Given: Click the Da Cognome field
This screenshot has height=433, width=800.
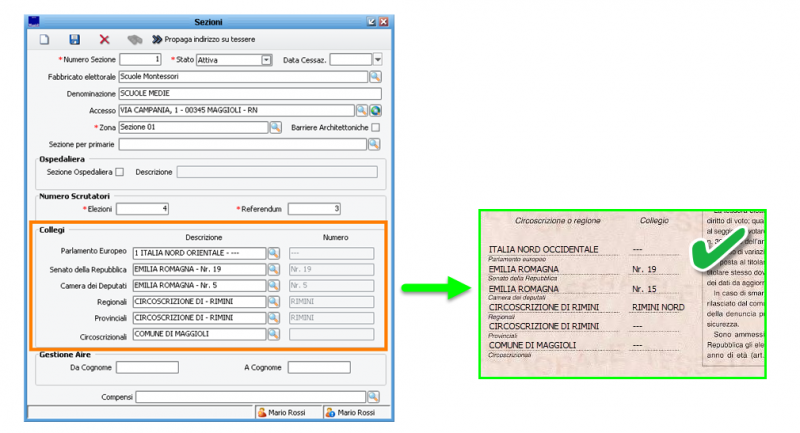Looking at the screenshot, I should [x=147, y=367].
